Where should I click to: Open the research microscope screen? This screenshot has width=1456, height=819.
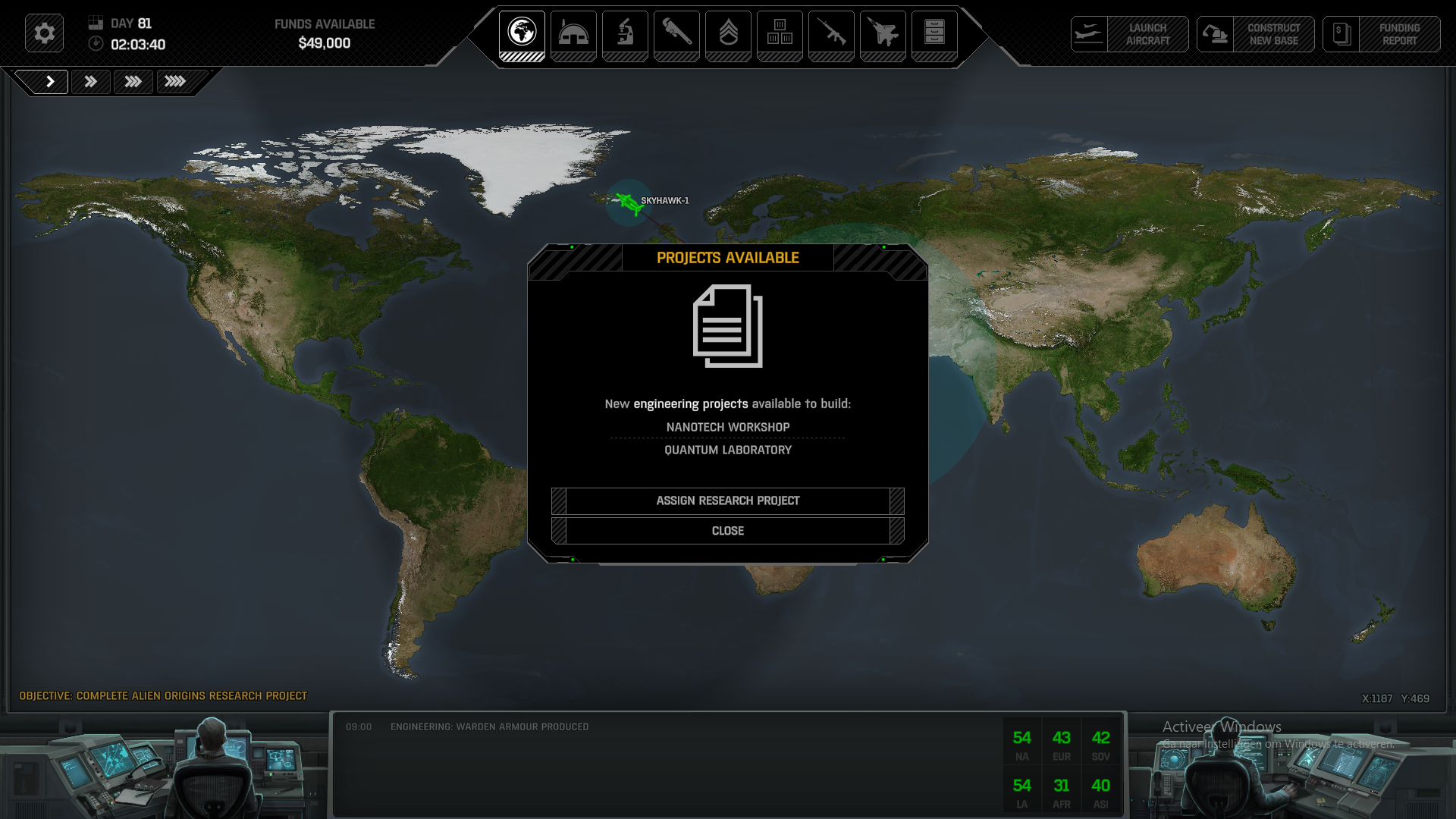click(x=625, y=34)
